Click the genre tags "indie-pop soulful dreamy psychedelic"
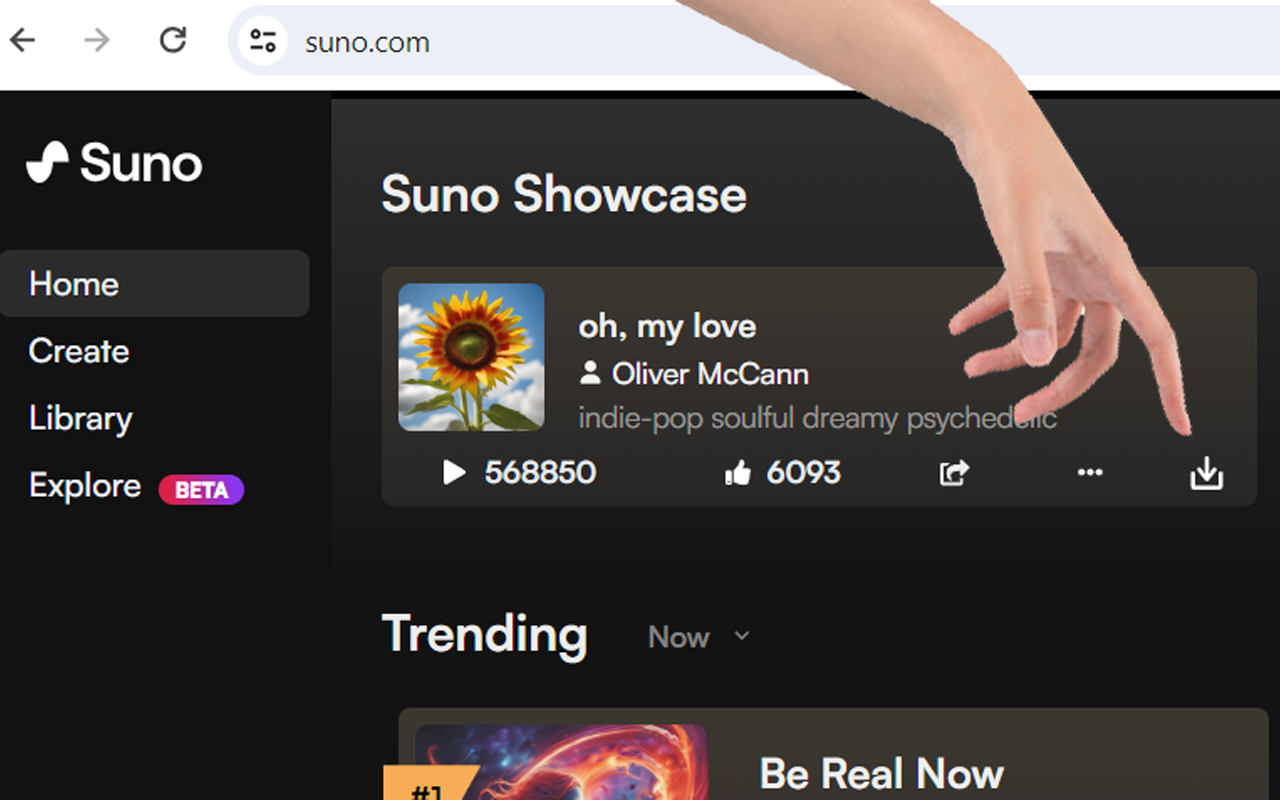 817,417
